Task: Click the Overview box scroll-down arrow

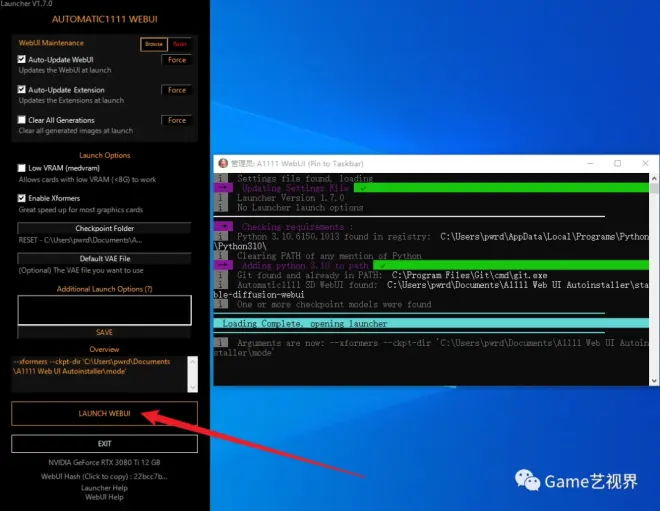Action: pos(192,387)
